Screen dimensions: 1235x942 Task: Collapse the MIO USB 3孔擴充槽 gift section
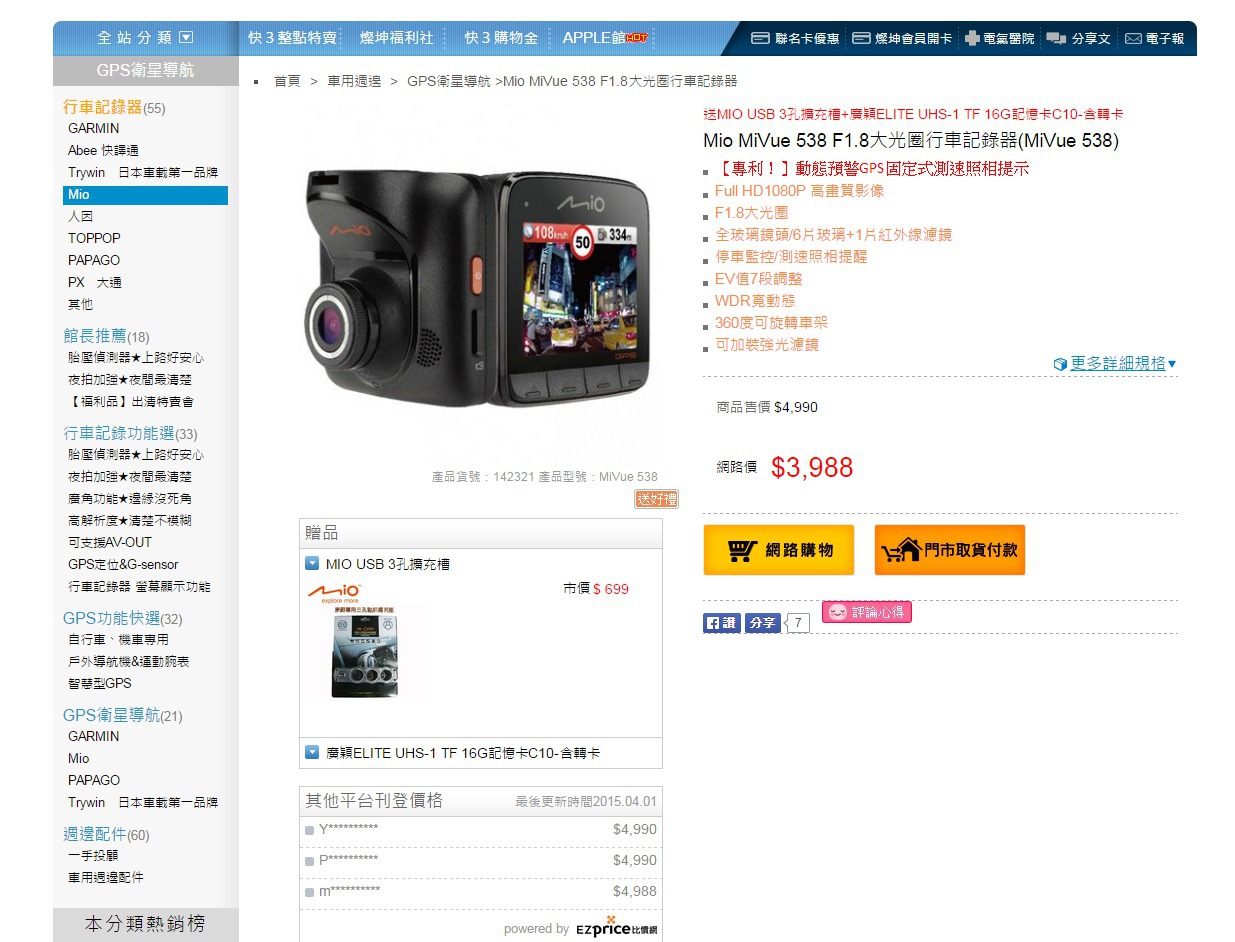(312, 564)
